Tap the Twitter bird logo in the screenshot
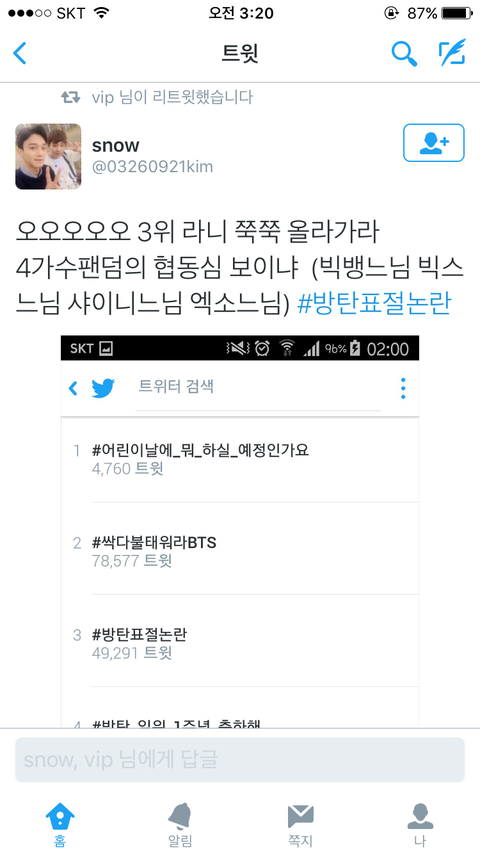The width and height of the screenshot is (480, 854). click(x=103, y=388)
